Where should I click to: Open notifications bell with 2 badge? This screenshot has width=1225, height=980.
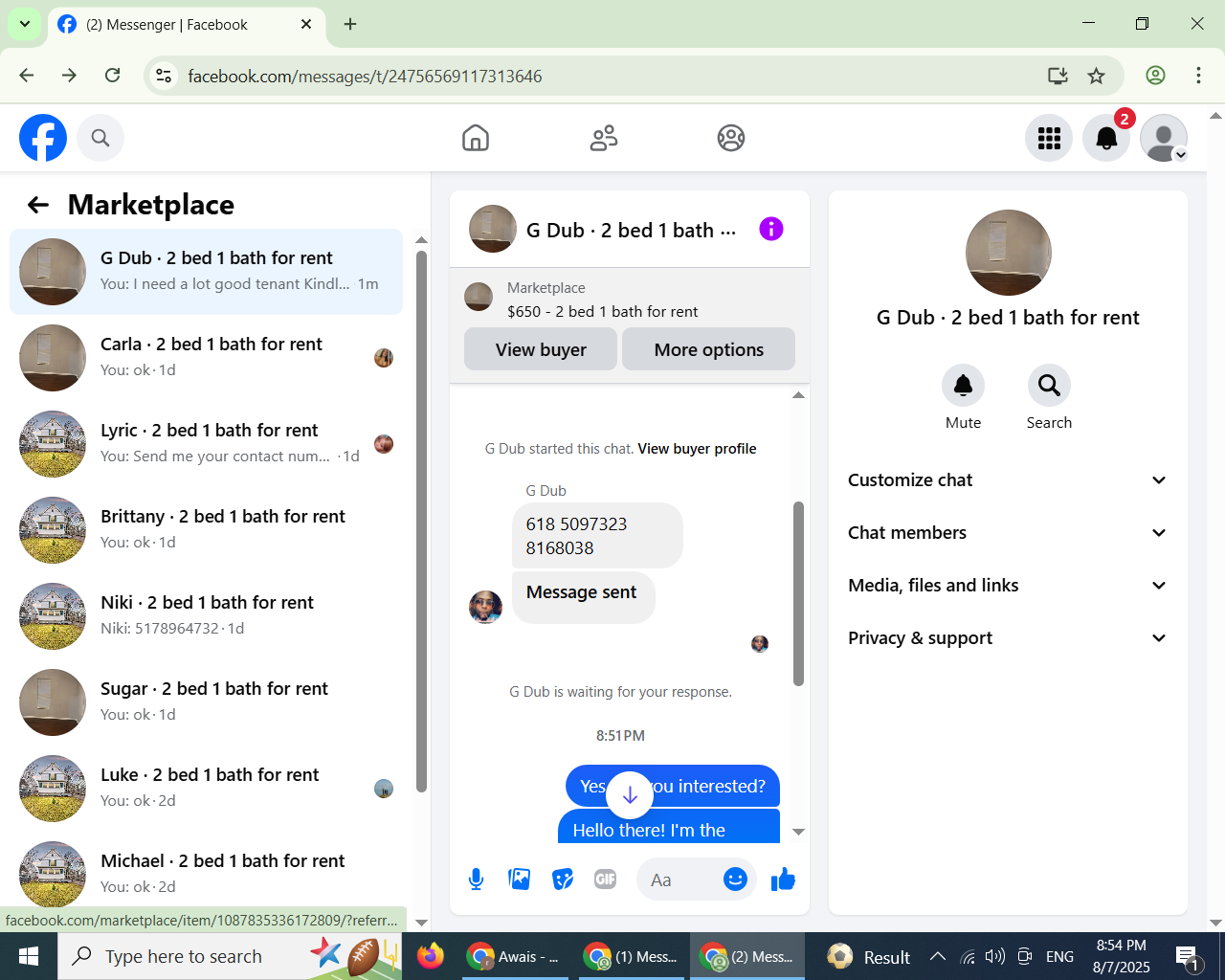pos(1106,138)
